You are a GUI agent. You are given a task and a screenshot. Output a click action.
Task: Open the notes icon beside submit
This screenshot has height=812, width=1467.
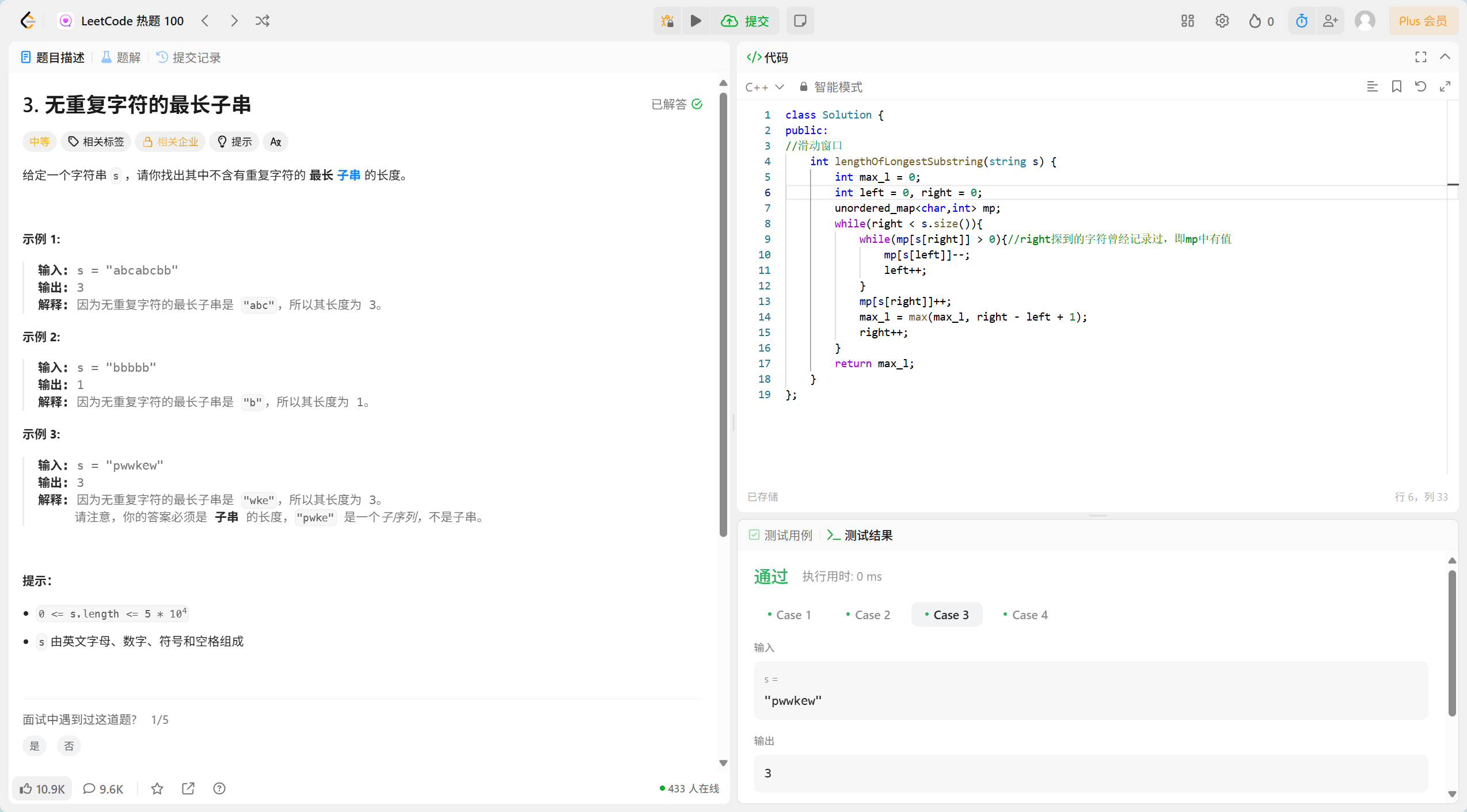[x=800, y=21]
